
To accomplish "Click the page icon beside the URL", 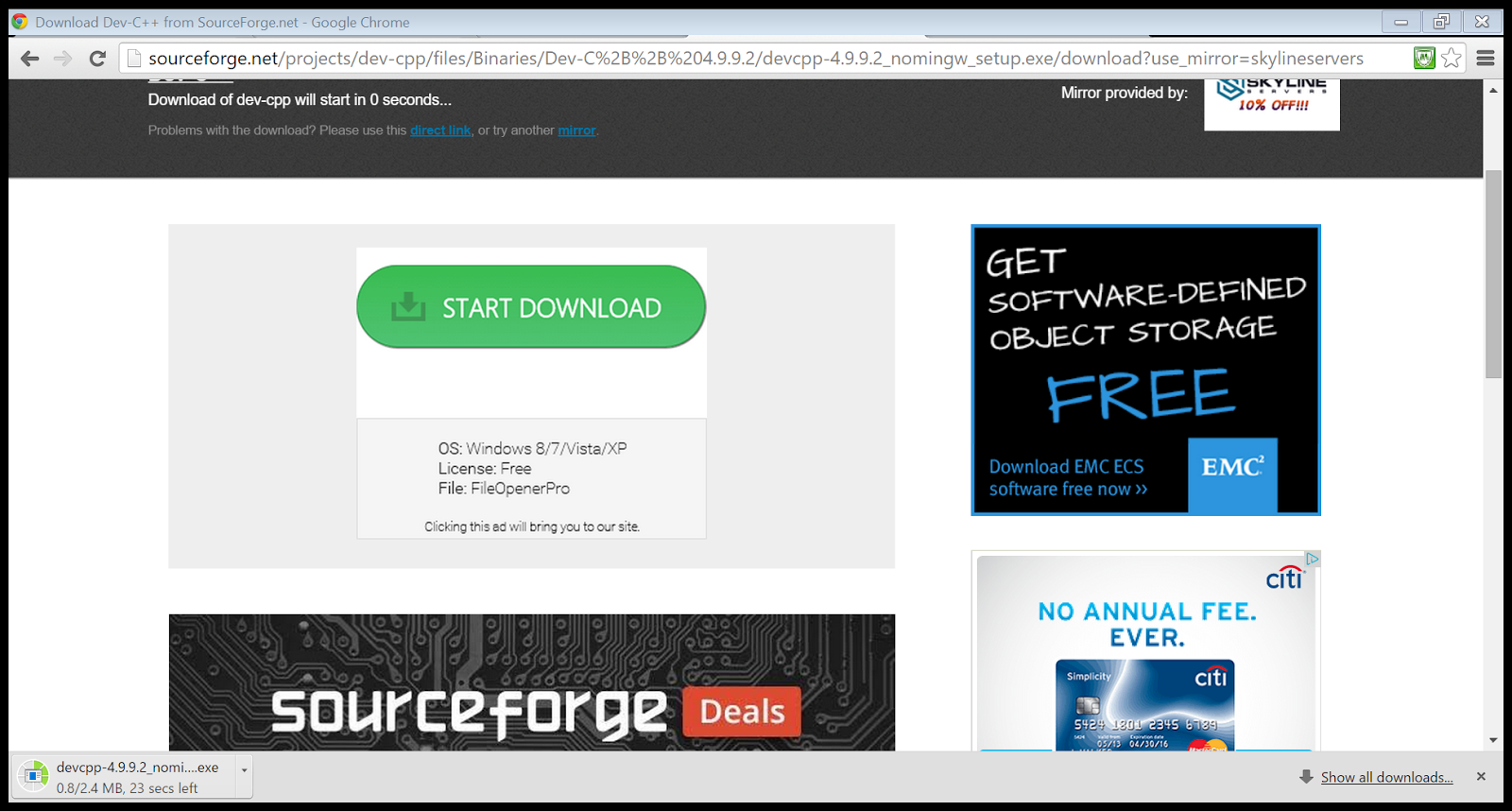I will coord(133,59).
